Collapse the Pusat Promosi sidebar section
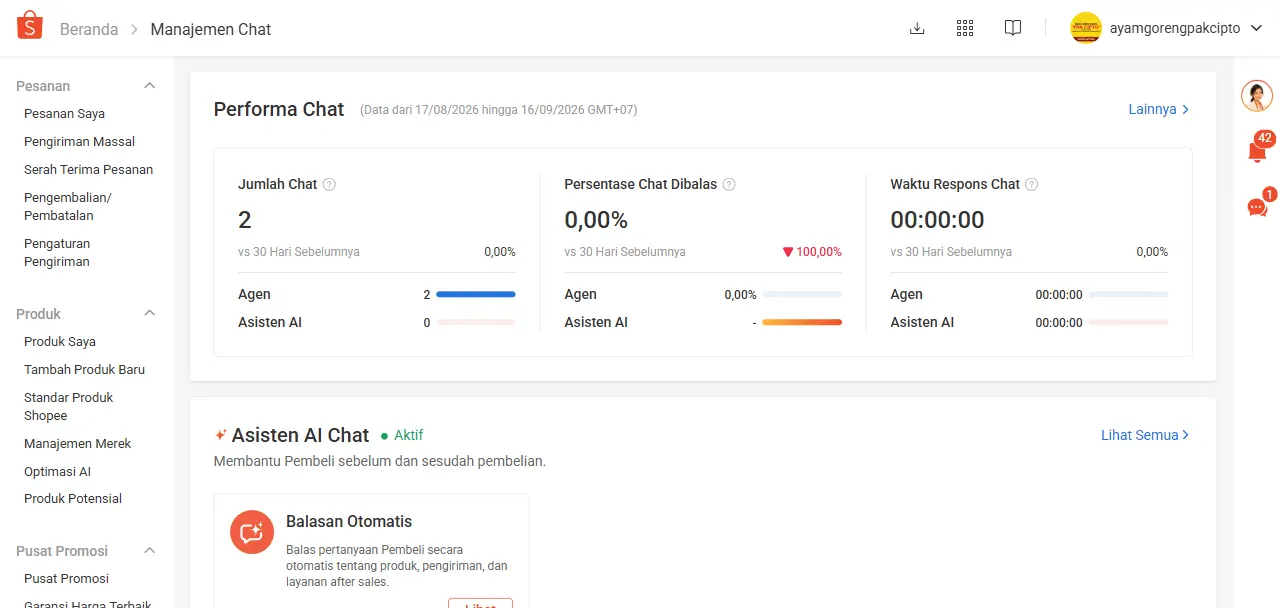Viewport: 1280px width, 608px height. pos(150,551)
